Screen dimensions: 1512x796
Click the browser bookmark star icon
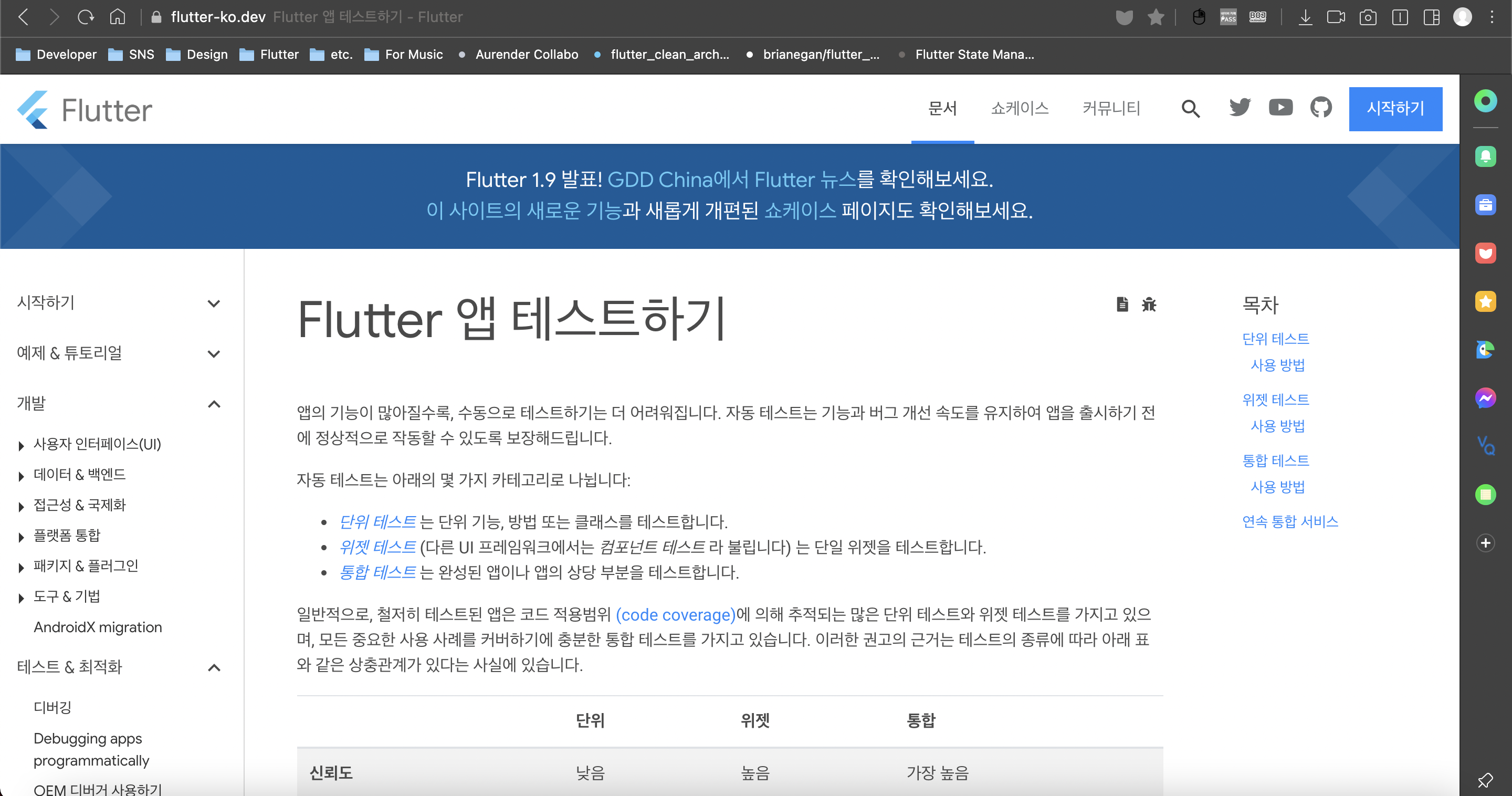coord(1156,17)
